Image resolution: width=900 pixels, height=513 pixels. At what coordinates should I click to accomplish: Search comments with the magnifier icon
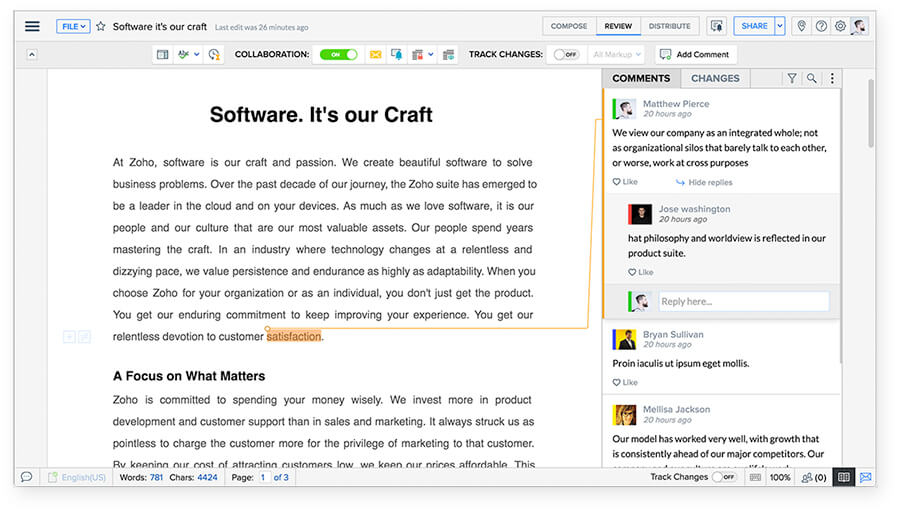812,78
